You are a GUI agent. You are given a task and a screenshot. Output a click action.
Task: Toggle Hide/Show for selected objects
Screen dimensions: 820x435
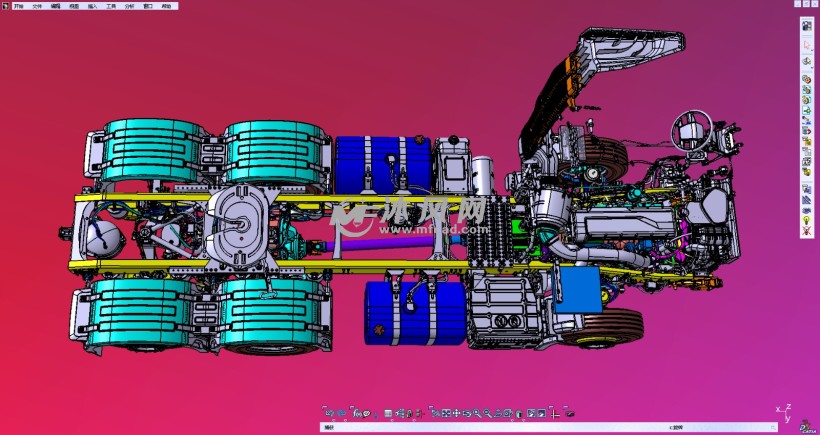tap(532, 413)
